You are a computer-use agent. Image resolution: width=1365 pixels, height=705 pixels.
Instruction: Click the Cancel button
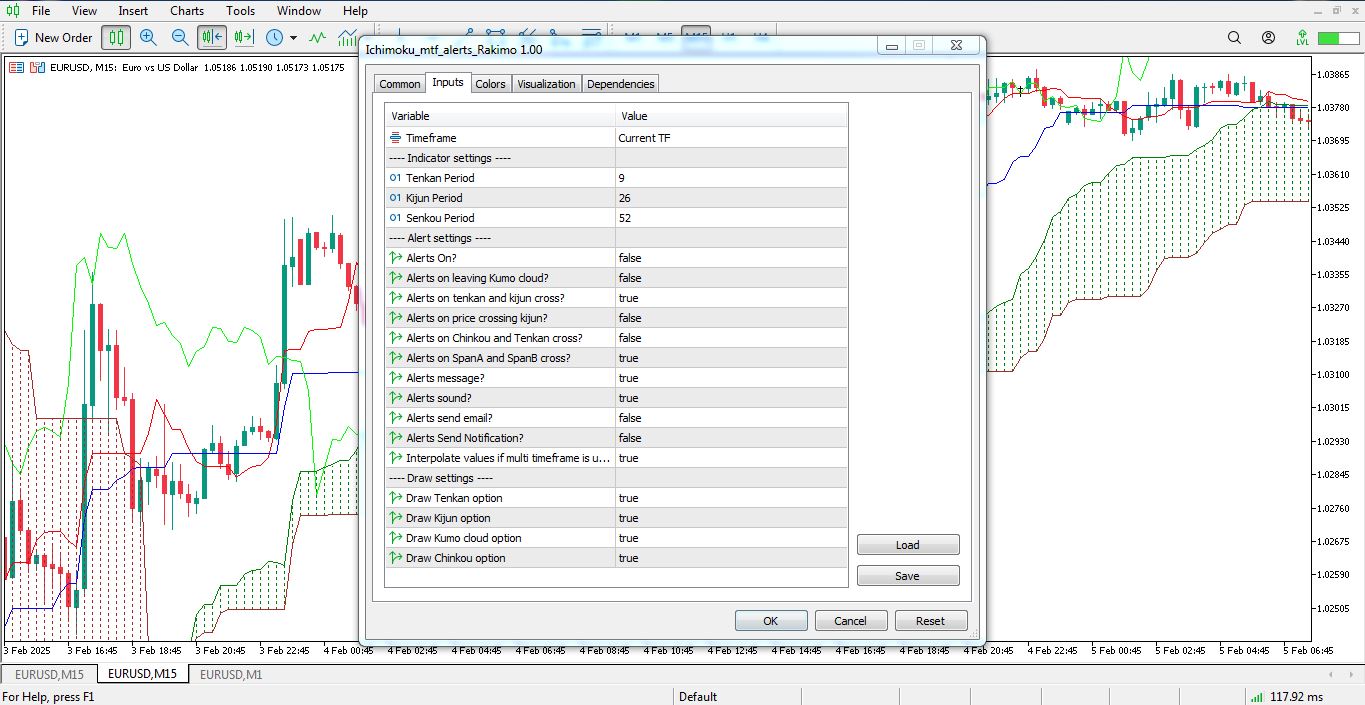pos(851,621)
